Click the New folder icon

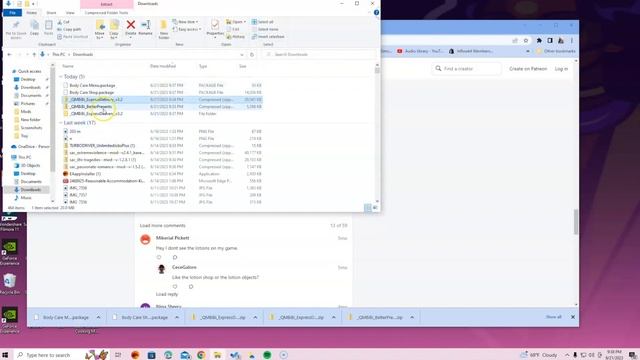point(164,29)
